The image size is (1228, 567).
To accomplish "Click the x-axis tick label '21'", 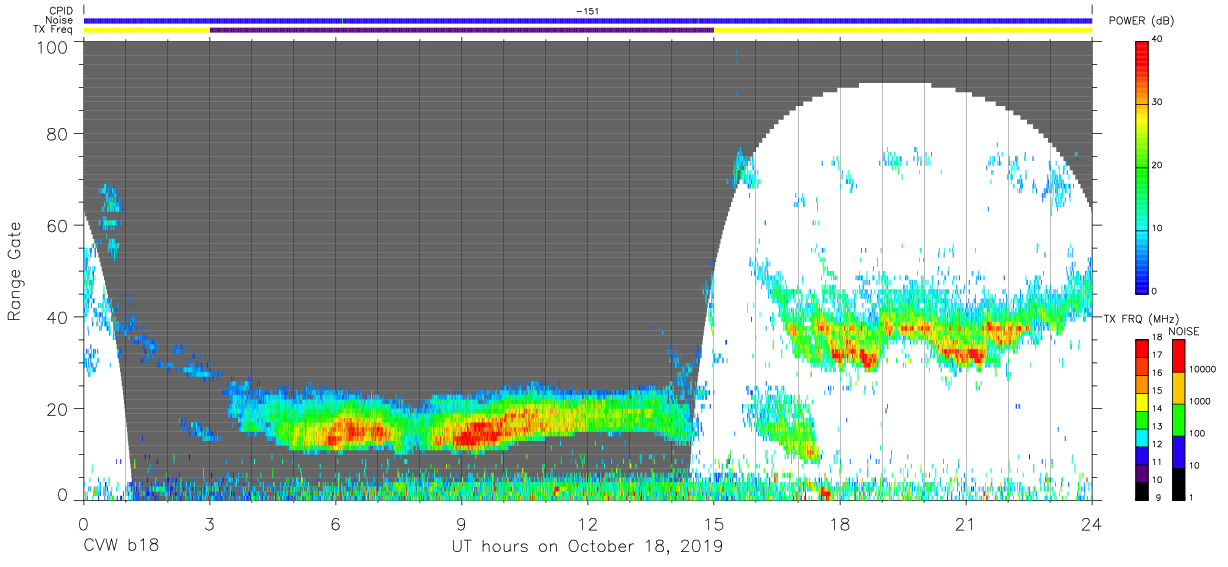I will point(966,523).
